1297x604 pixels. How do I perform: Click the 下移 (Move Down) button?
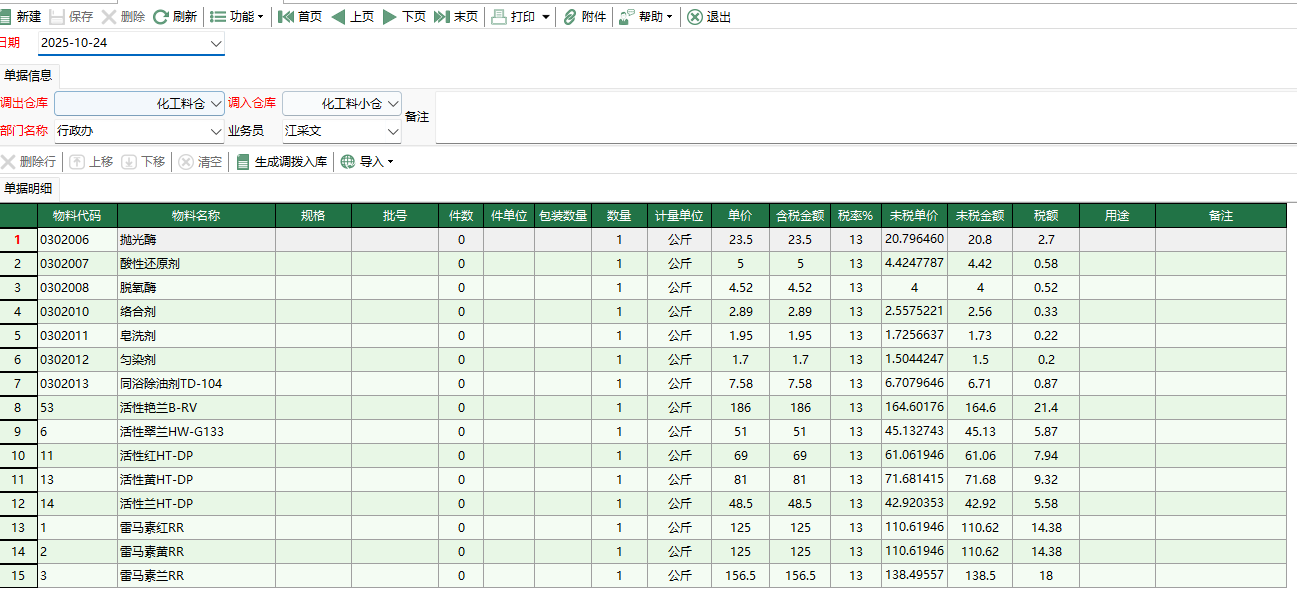144,161
